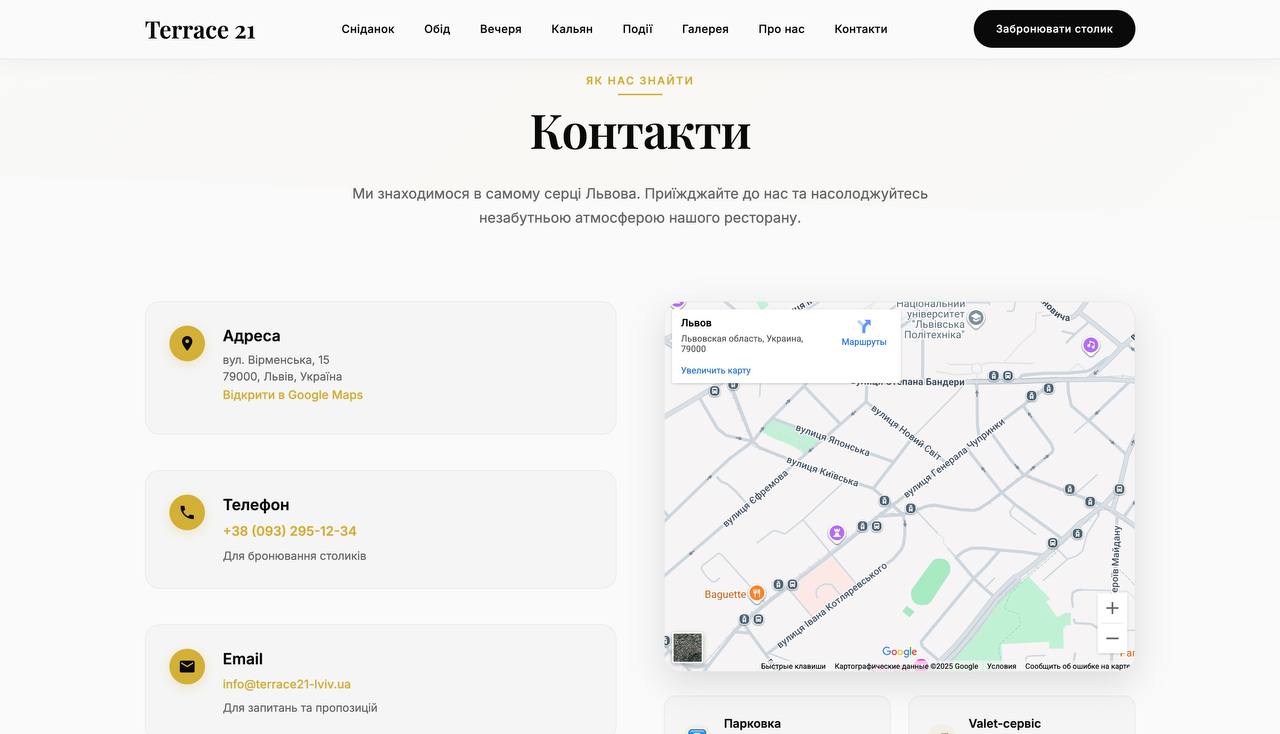The width and height of the screenshot is (1280, 734).
Task: Click the address line вул. Вірменська, 15
Action: tap(276, 360)
